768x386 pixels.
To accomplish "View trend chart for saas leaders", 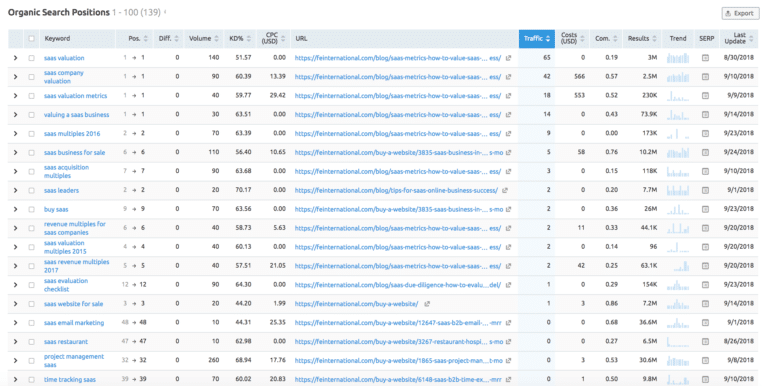I will click(678, 190).
